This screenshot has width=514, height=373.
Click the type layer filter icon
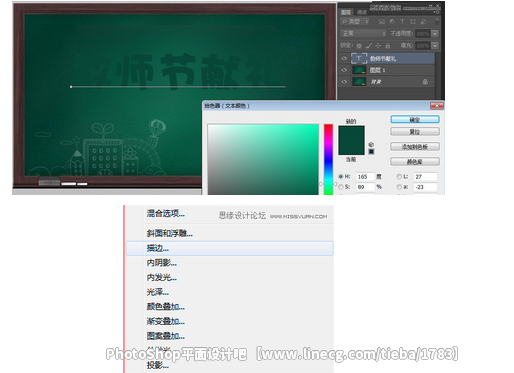[402, 22]
